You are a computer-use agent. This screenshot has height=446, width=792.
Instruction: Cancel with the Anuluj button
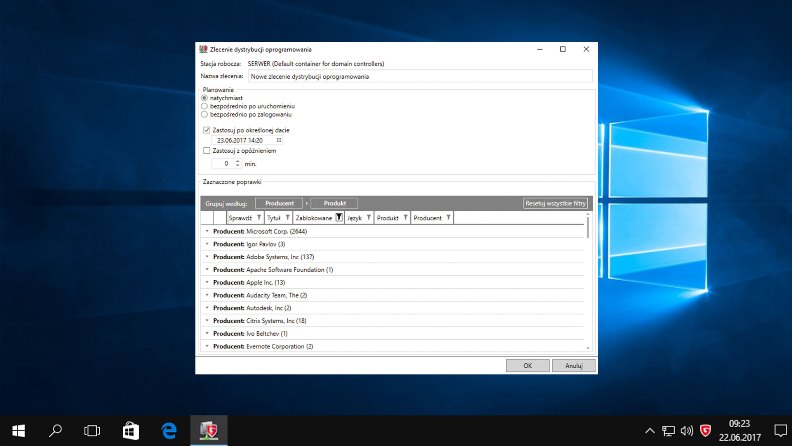point(574,366)
